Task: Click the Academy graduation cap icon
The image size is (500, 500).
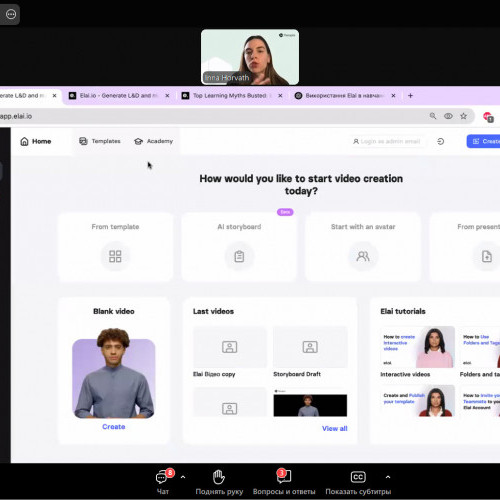Action: coord(138,141)
